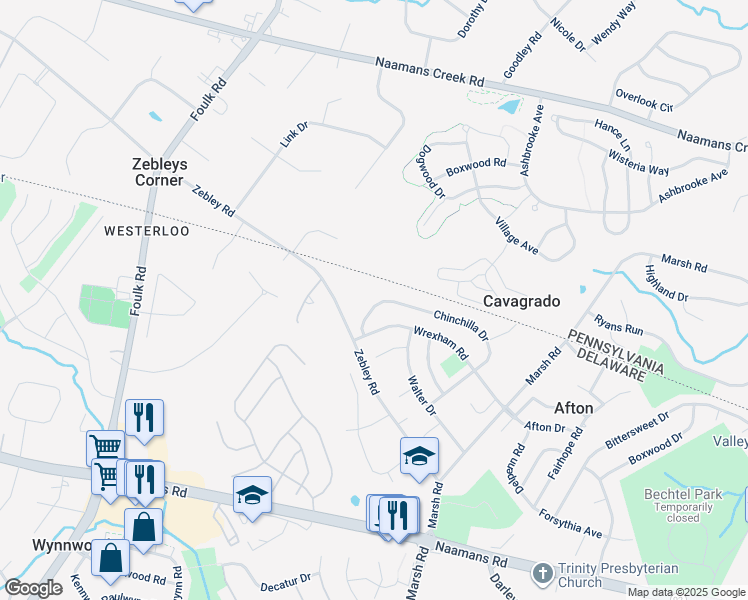Click the blue pond near Ashbrooke Ave

509,106
